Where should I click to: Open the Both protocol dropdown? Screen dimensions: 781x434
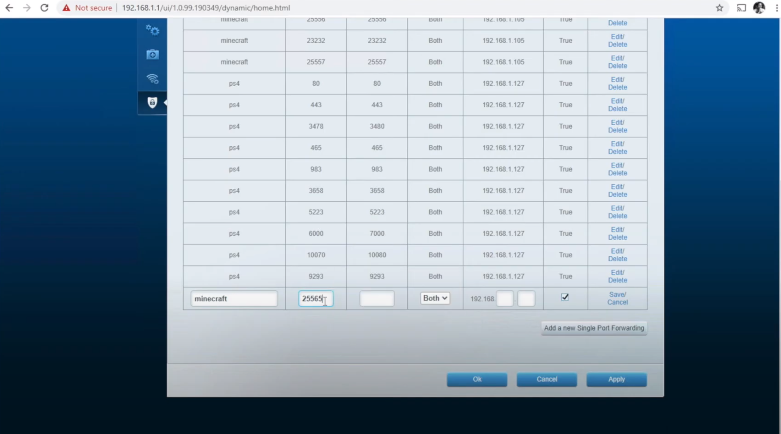(434, 298)
